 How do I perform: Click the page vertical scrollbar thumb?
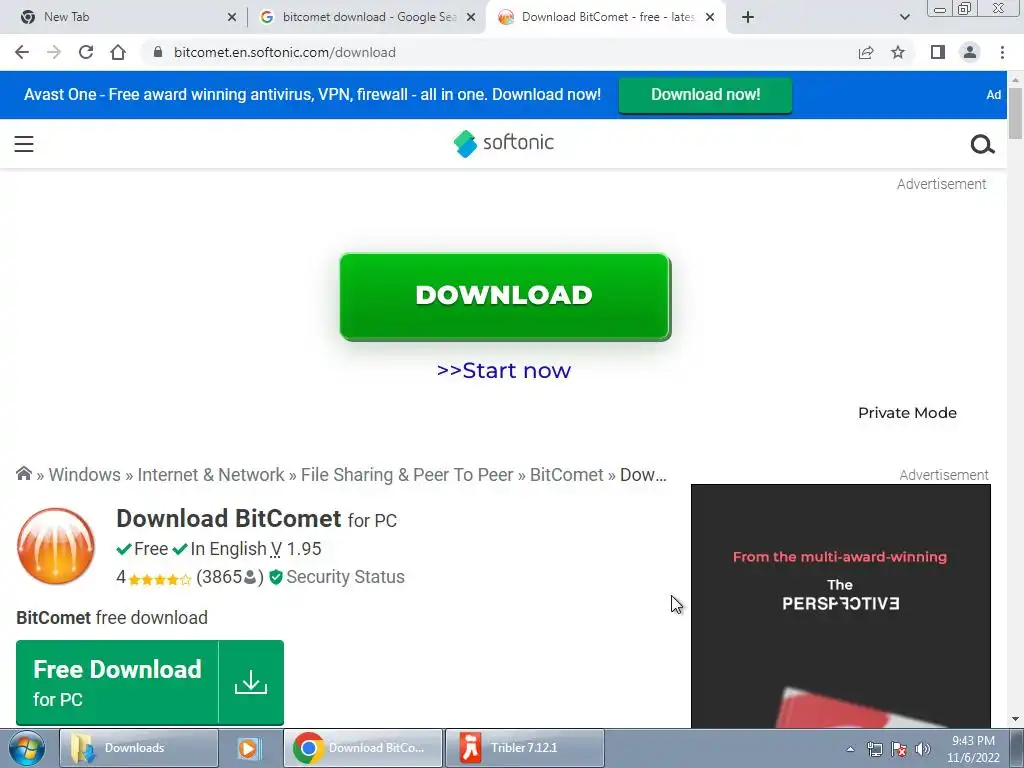(1015, 113)
